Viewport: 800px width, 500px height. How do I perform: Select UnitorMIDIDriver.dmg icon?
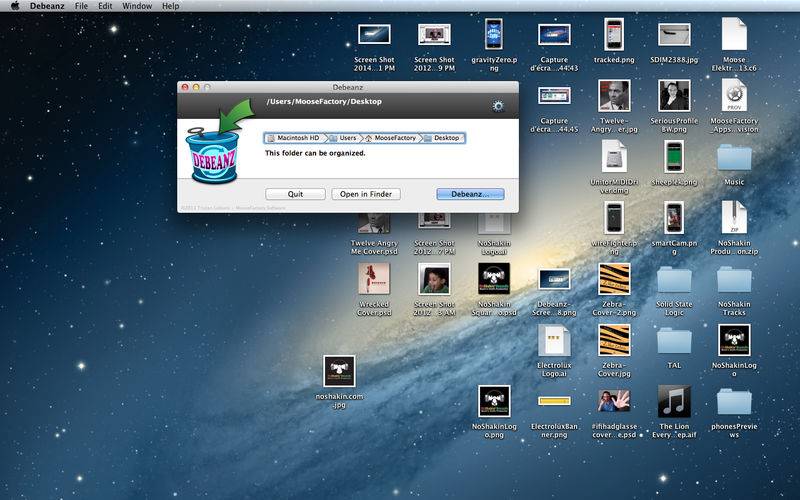[614, 156]
